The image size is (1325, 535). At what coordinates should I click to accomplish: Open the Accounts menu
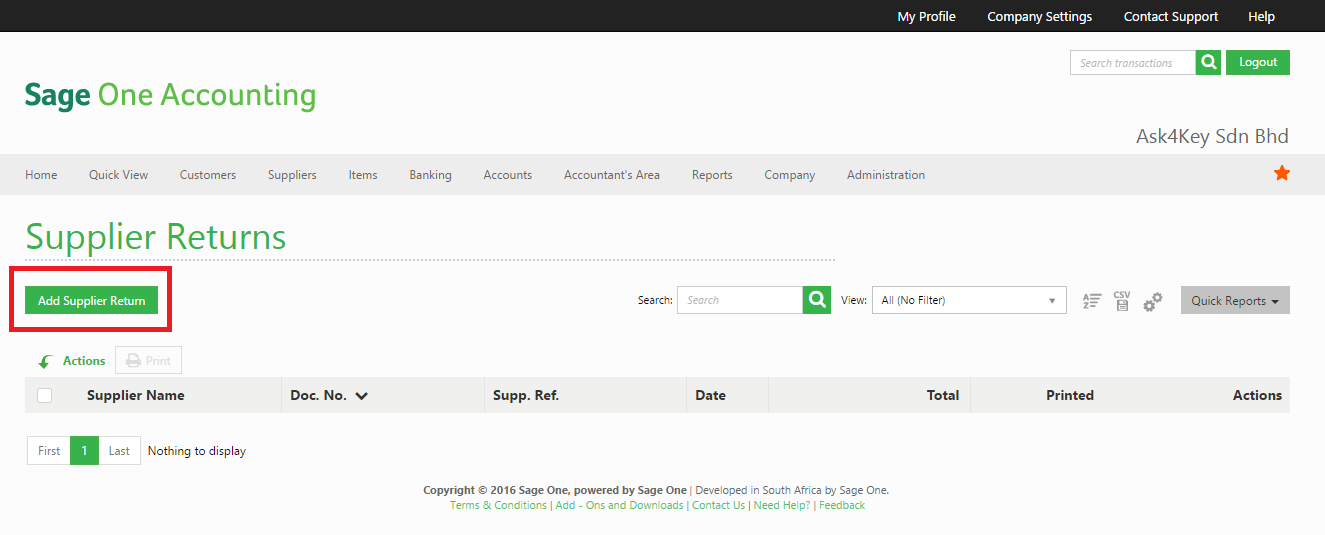(508, 175)
